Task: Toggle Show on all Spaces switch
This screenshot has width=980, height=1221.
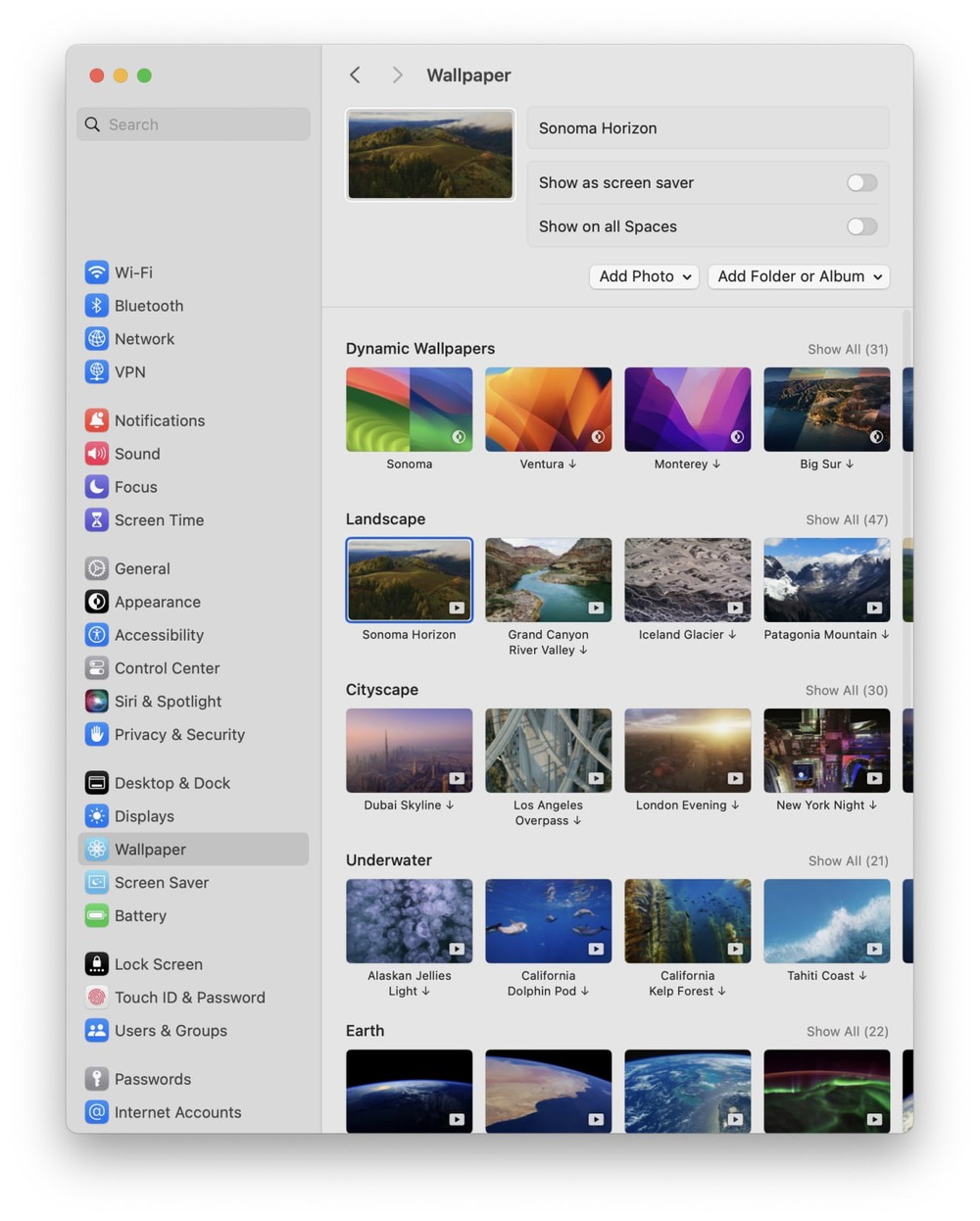Action: pos(861,227)
